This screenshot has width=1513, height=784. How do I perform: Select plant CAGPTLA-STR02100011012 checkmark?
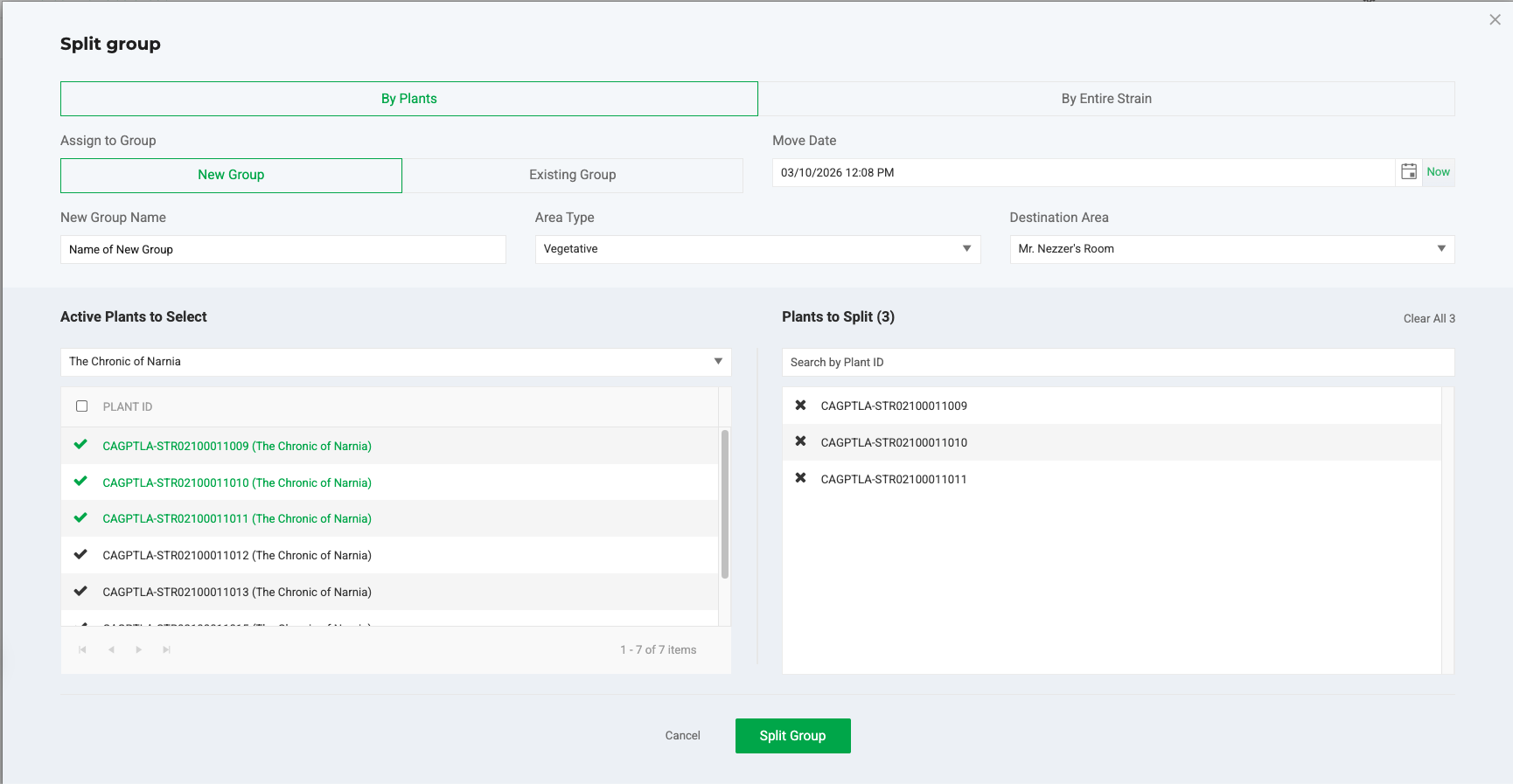click(80, 555)
